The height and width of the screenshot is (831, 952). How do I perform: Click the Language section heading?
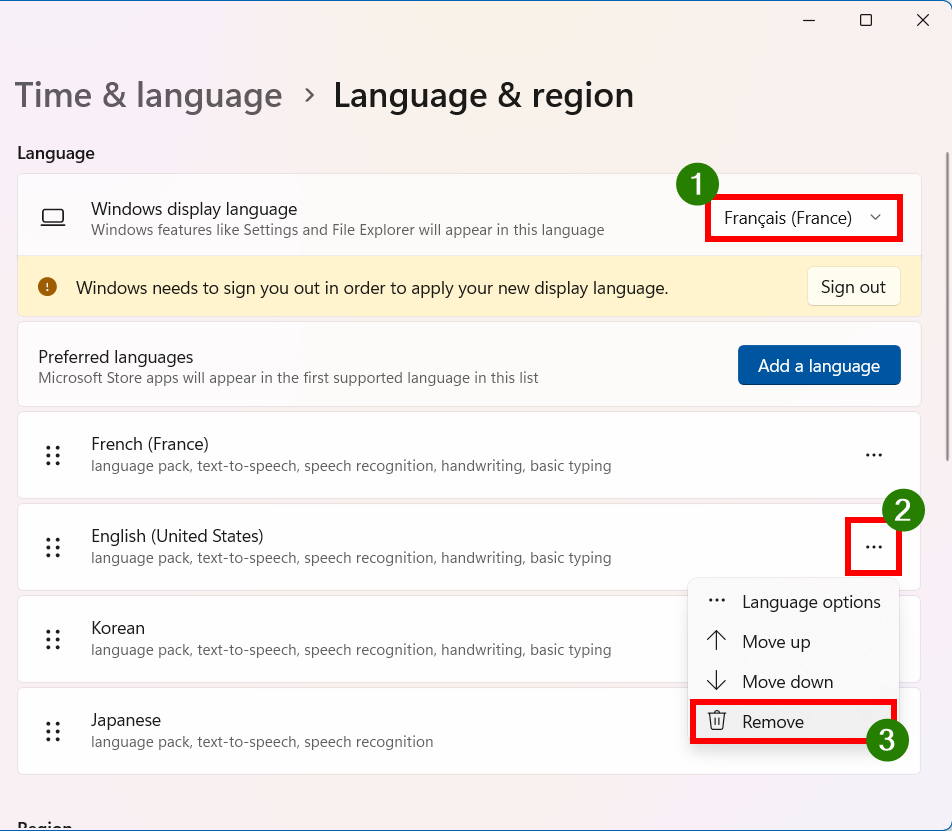[56, 153]
